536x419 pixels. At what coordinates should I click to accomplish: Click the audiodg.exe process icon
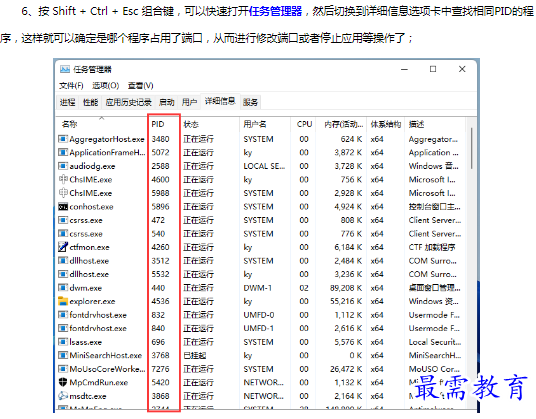pos(63,166)
